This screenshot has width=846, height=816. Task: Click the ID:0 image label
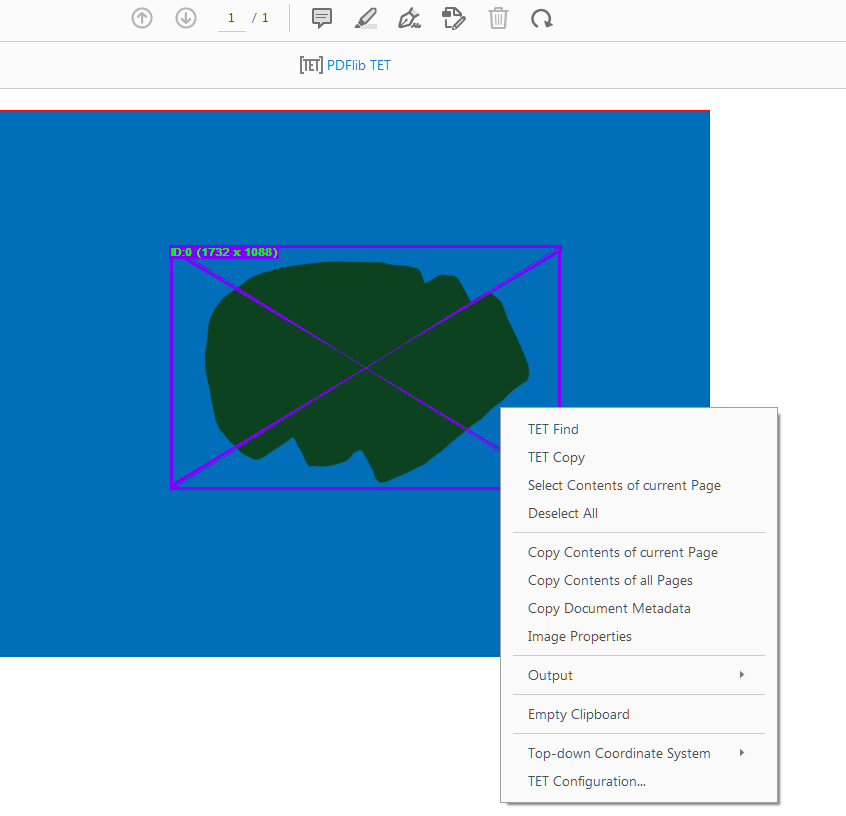pos(225,252)
